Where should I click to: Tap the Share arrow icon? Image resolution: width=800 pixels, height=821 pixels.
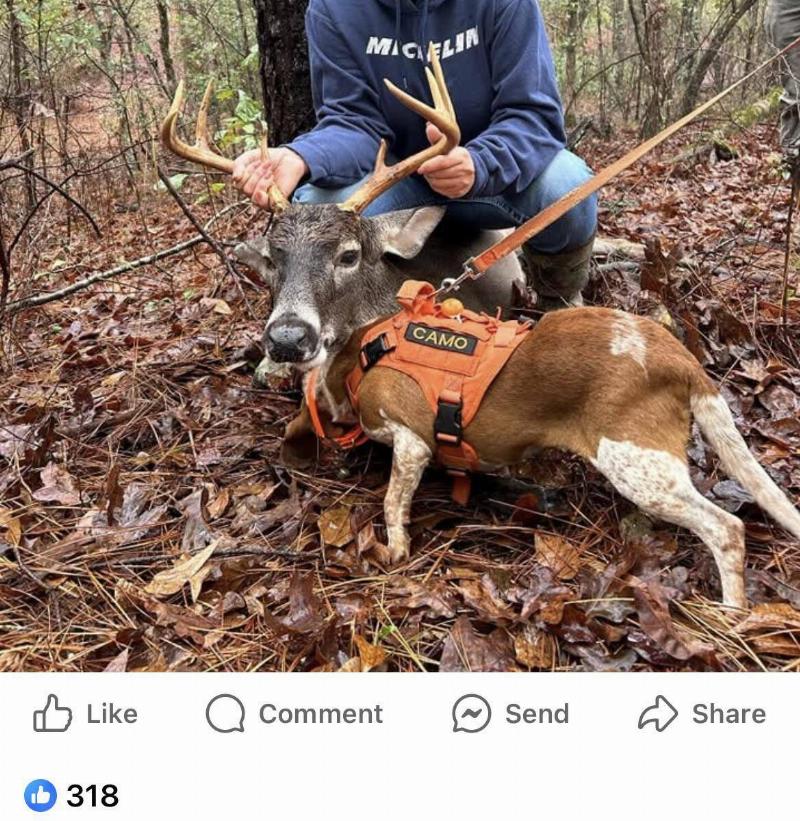657,714
